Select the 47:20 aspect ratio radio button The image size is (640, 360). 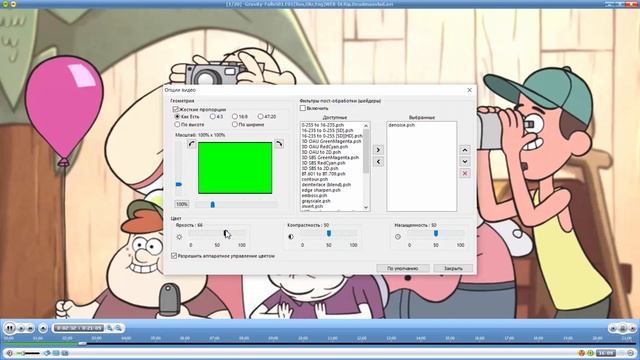260,117
